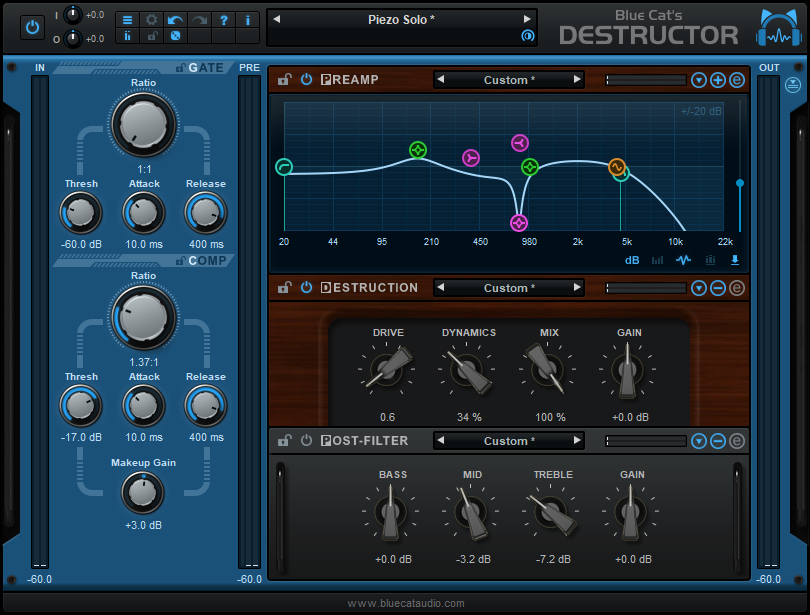Toggle the Comp section lock icon
810x615 pixels.
(x=180, y=261)
